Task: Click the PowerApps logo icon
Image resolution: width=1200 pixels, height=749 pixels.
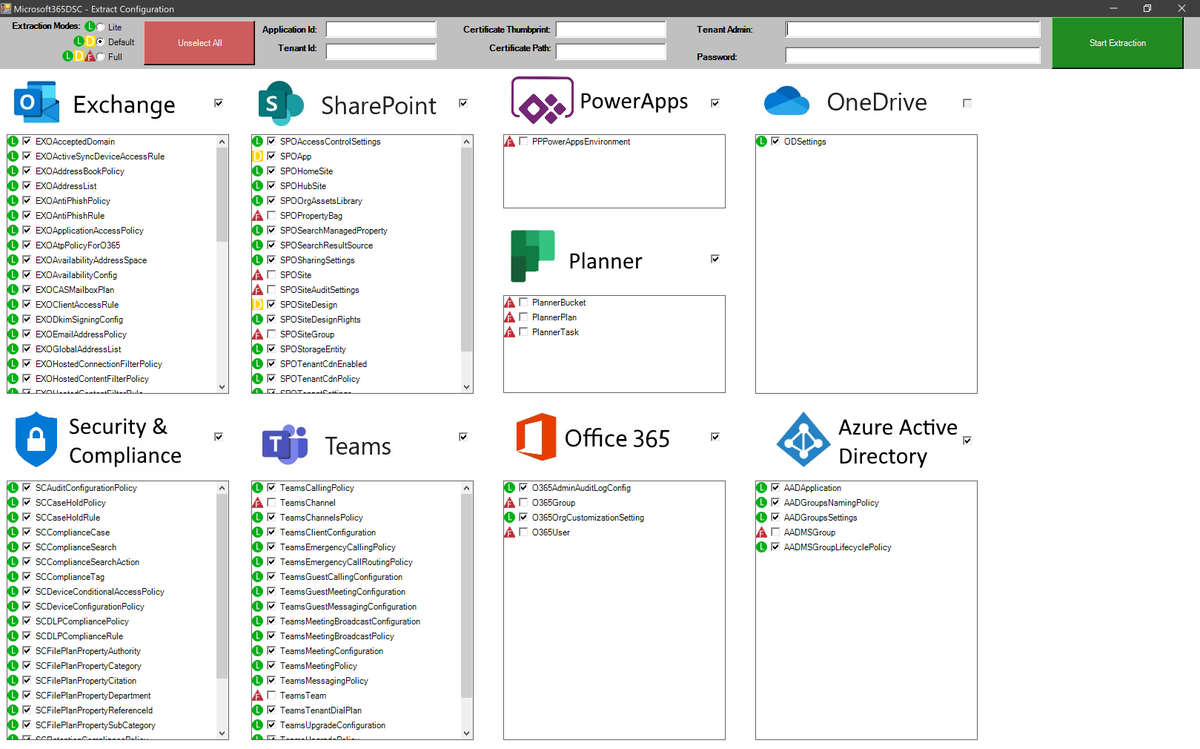Action: 541,100
